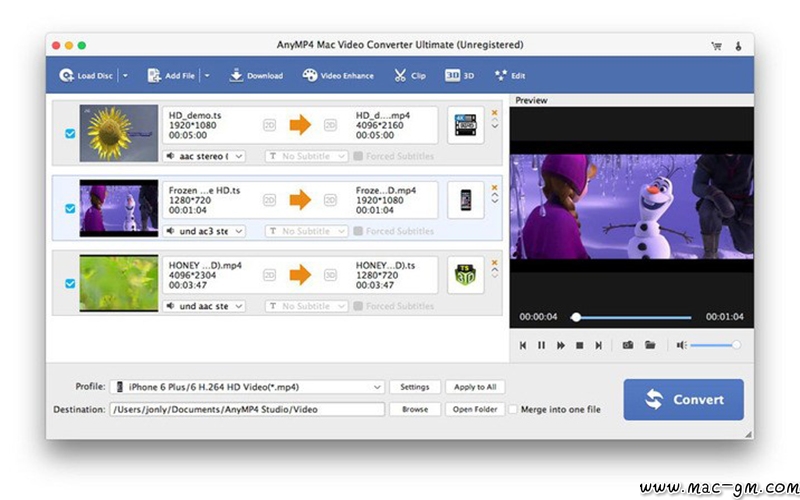Skip to next in the preview player
Screen dimensions: 800x500
(598, 345)
